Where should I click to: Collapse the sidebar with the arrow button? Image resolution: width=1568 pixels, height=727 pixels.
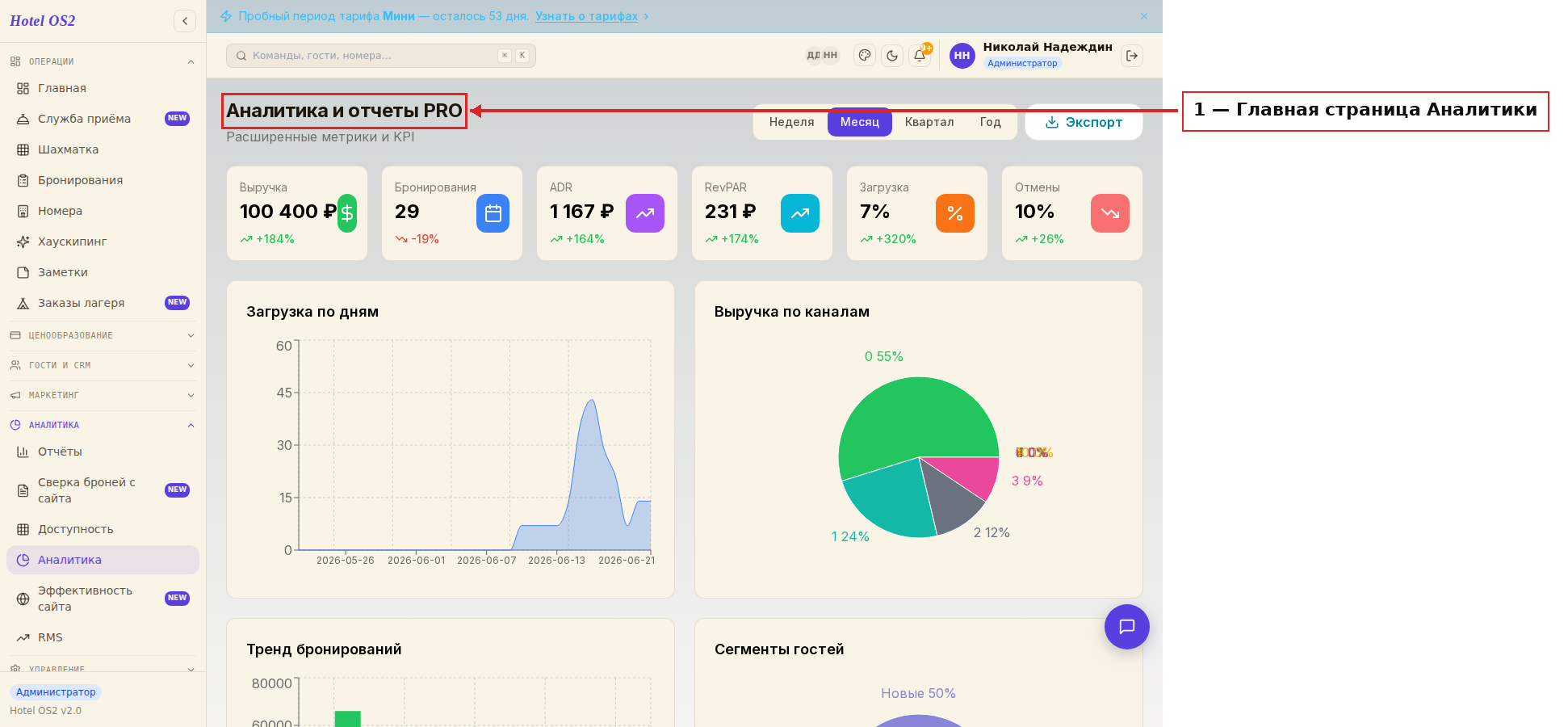[x=185, y=21]
